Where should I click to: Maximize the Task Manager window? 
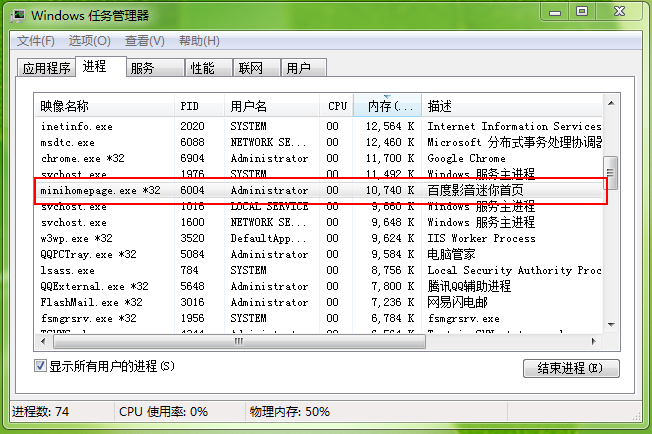(x=582, y=11)
